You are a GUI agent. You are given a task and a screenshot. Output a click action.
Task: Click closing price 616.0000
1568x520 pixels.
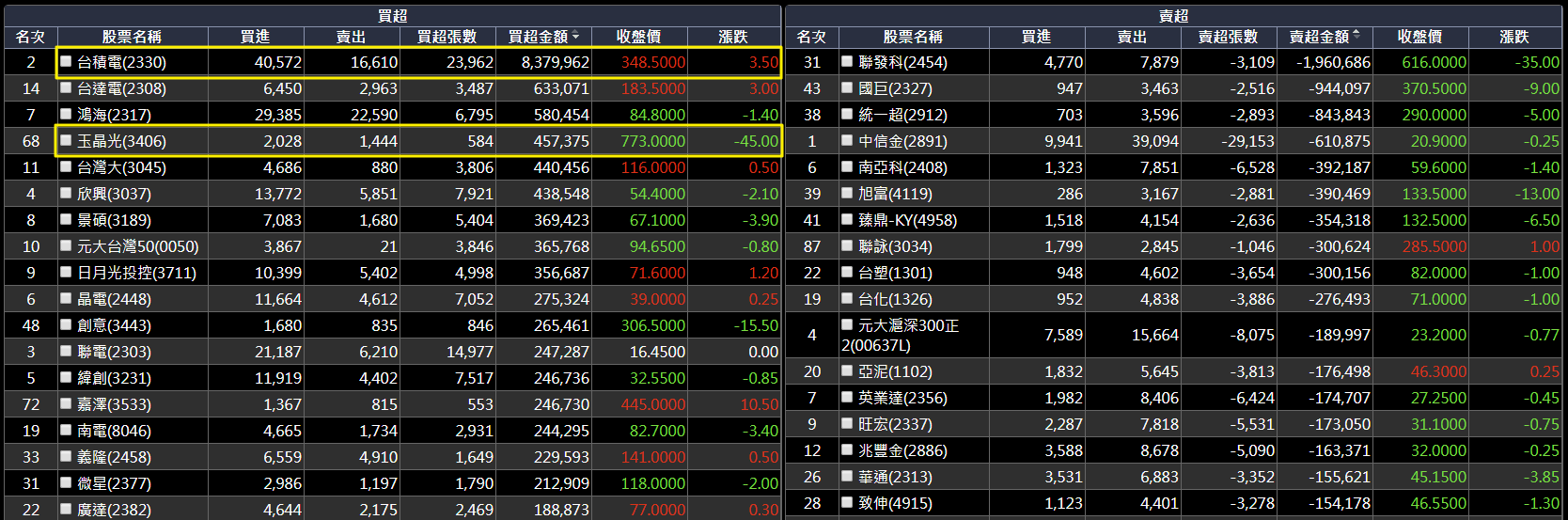[1434, 62]
